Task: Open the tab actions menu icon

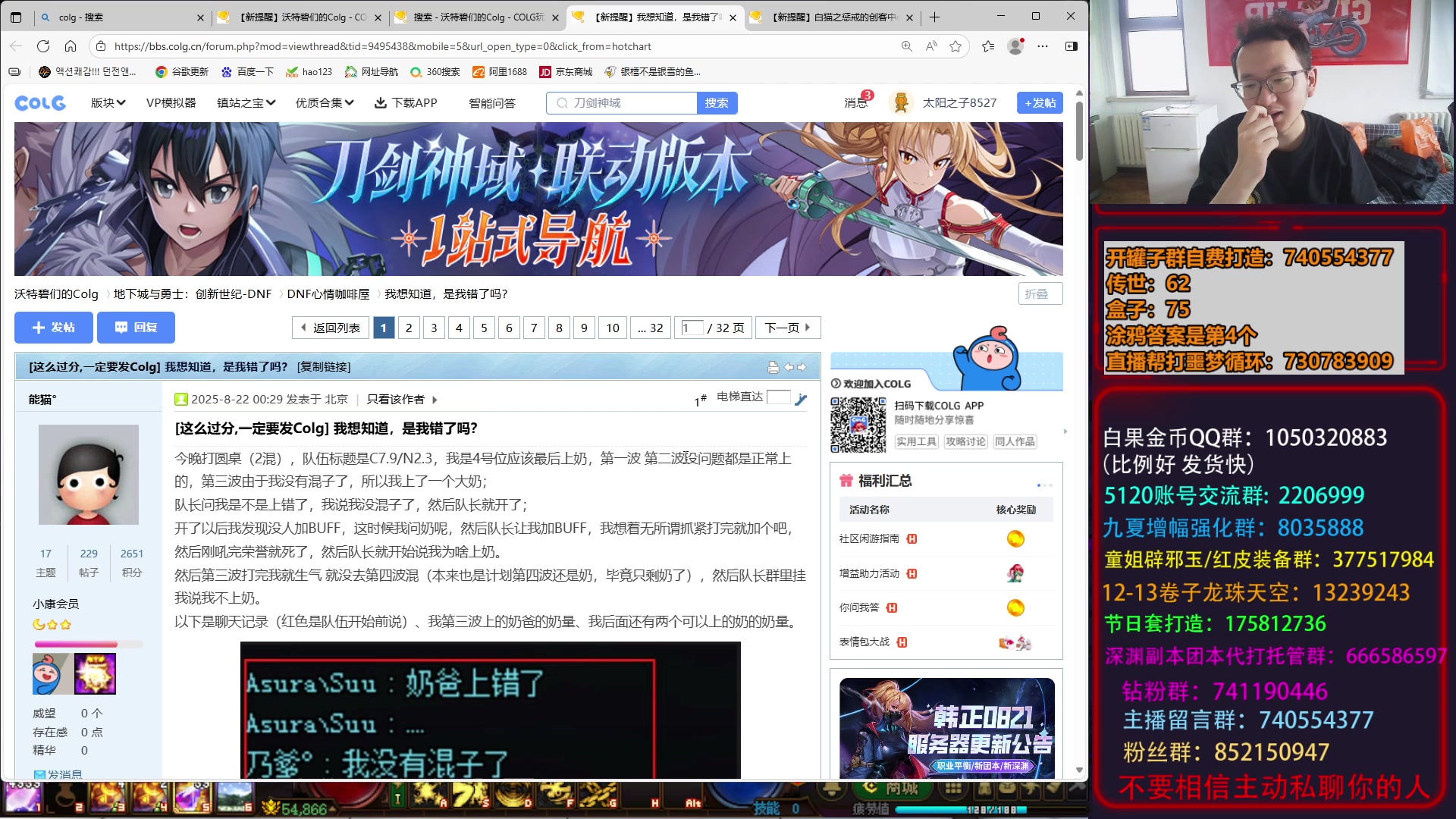Action: click(x=16, y=17)
